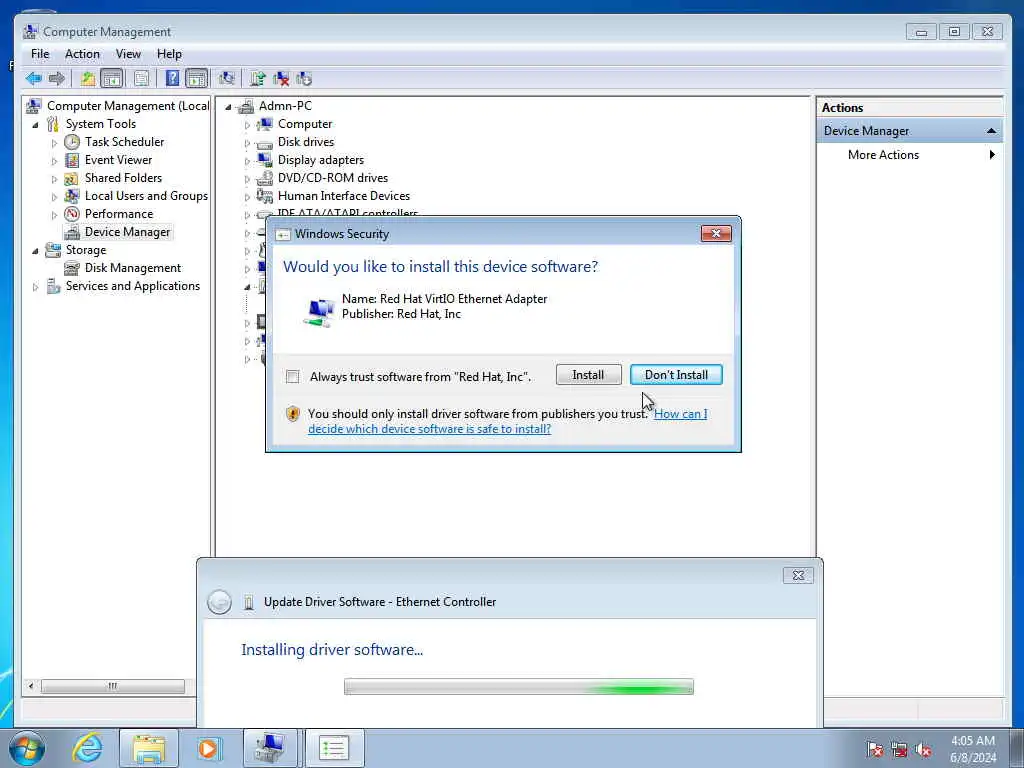Click the Task Scheduler clock icon
This screenshot has height=768, width=1024.
[72, 142]
